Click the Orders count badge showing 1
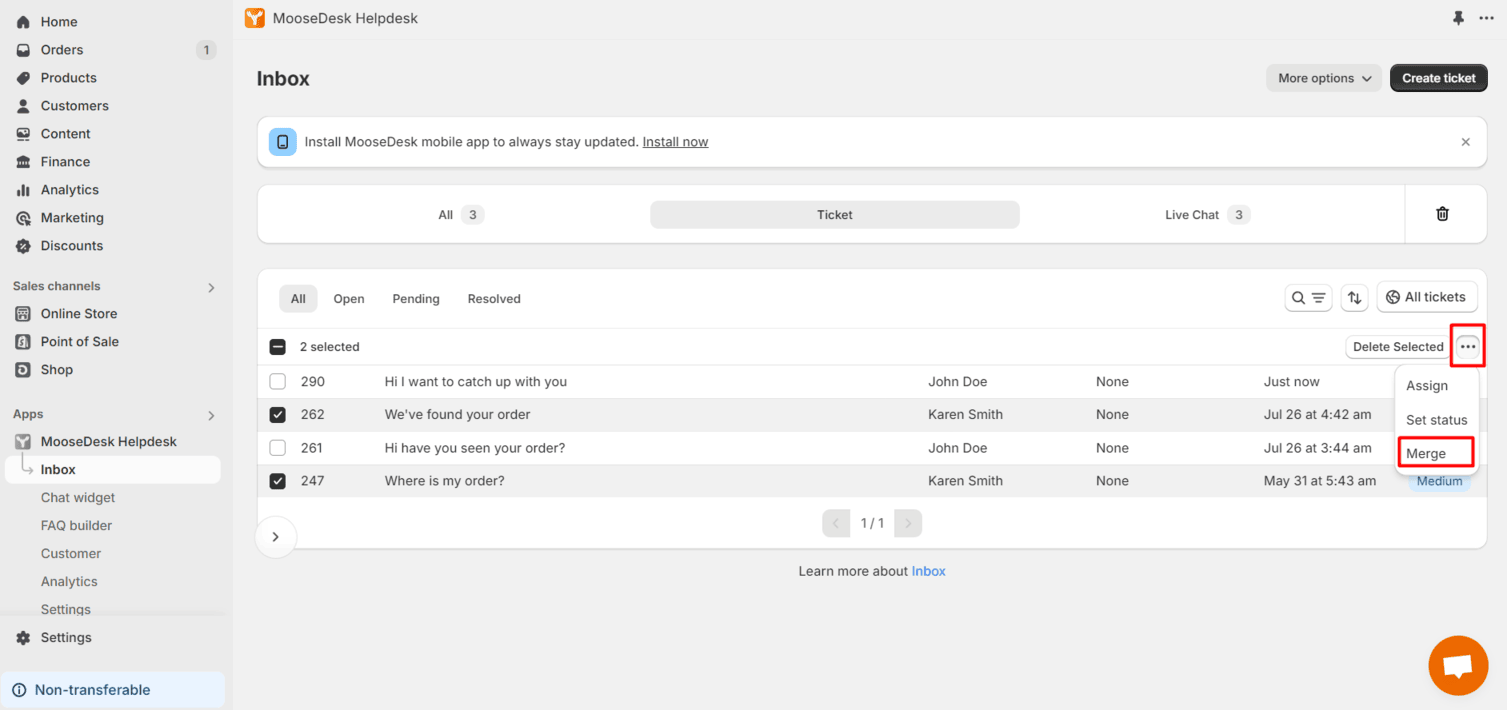 (206, 50)
